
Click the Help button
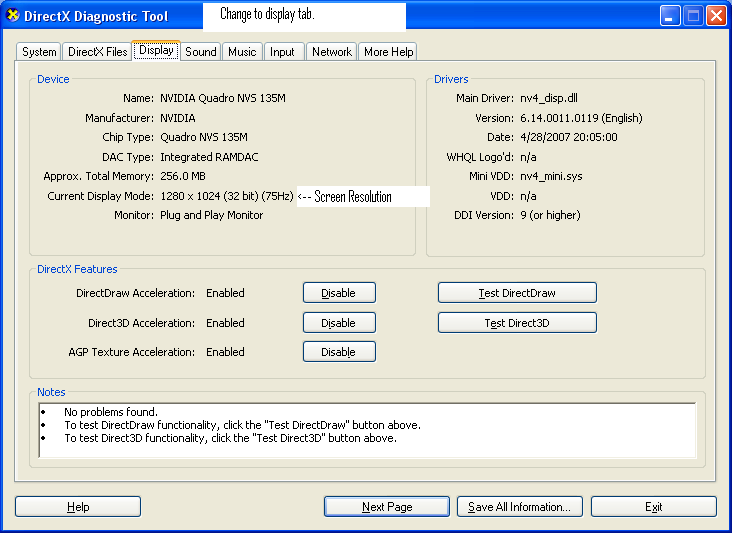pyautogui.click(x=78, y=507)
